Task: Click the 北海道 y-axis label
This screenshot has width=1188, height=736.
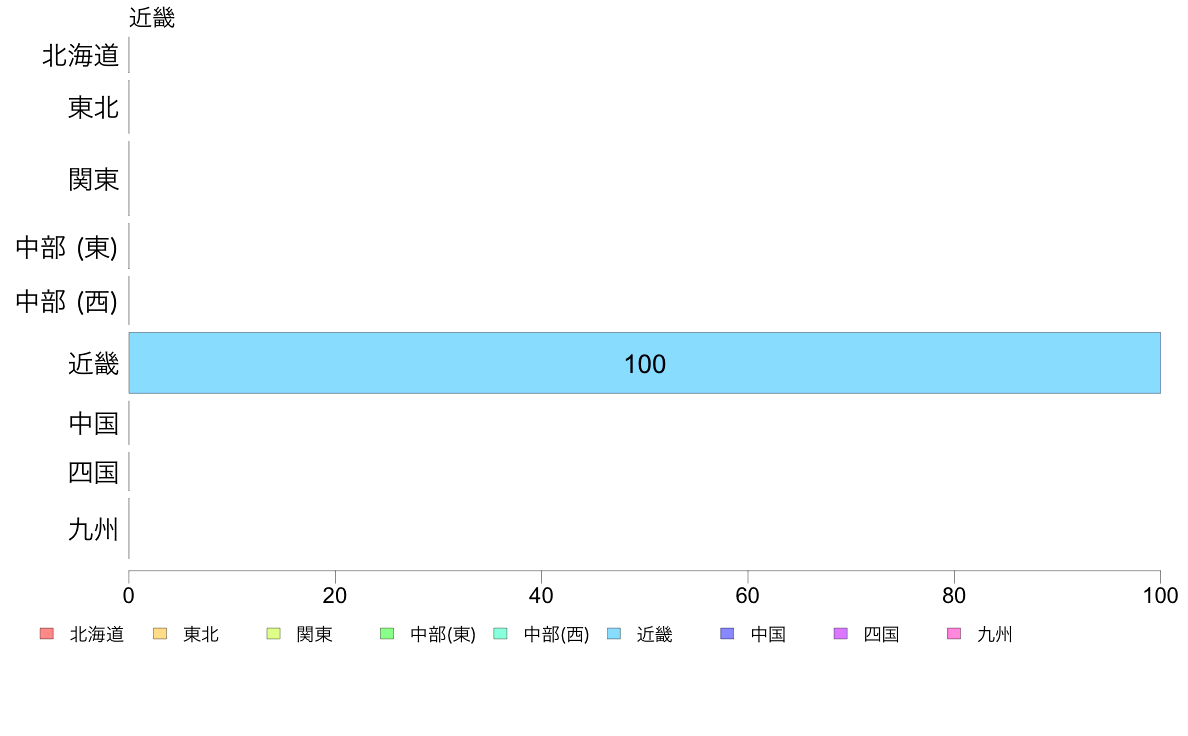Action: click(80, 55)
